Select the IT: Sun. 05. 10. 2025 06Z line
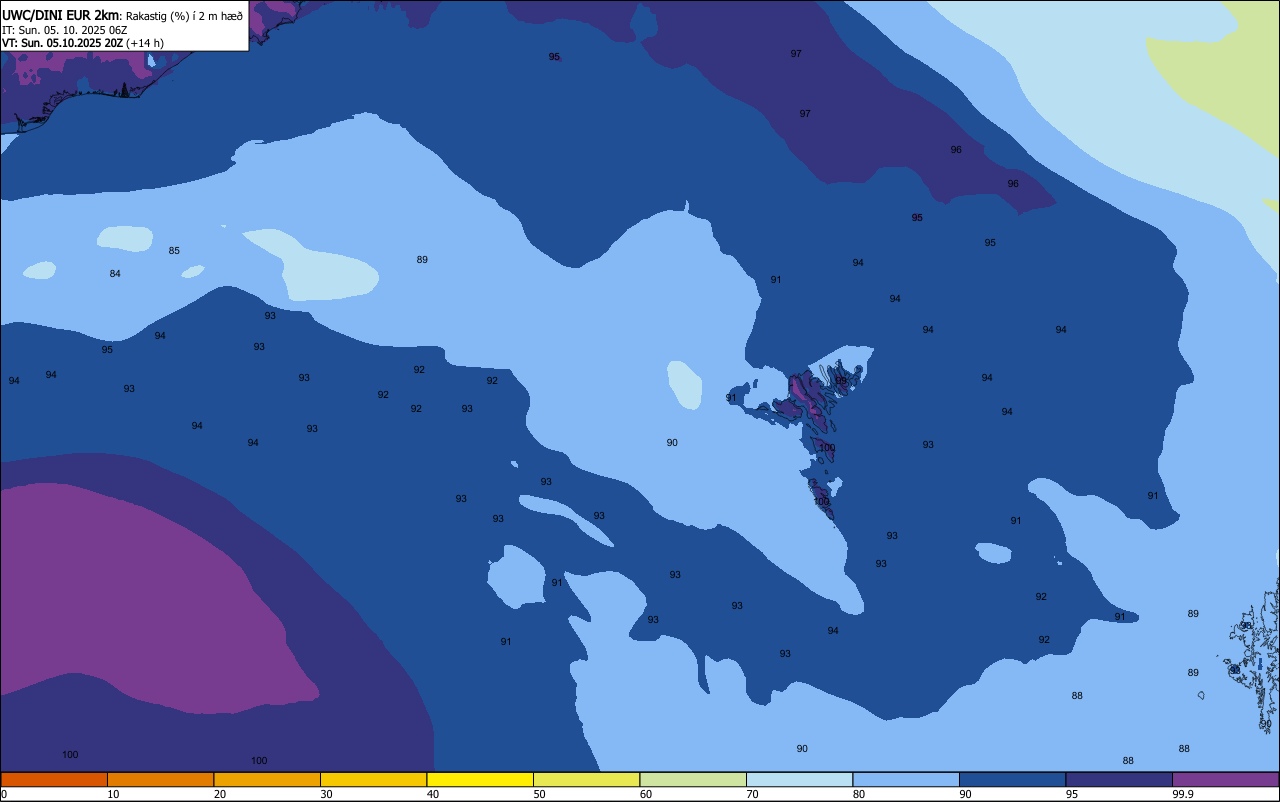The height and width of the screenshot is (802, 1280). click(x=65, y=30)
